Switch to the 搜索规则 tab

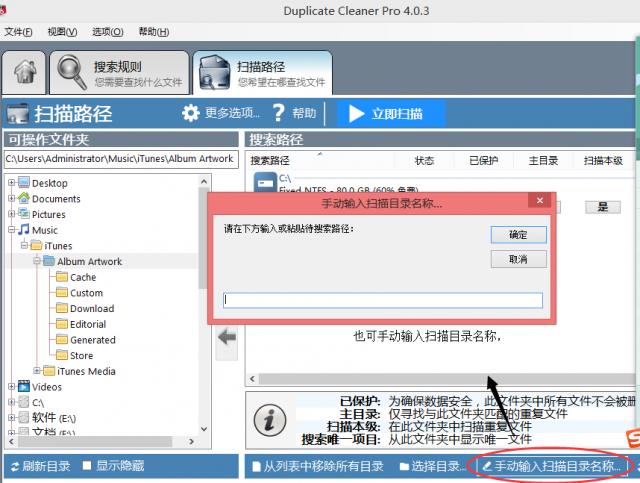(x=119, y=72)
